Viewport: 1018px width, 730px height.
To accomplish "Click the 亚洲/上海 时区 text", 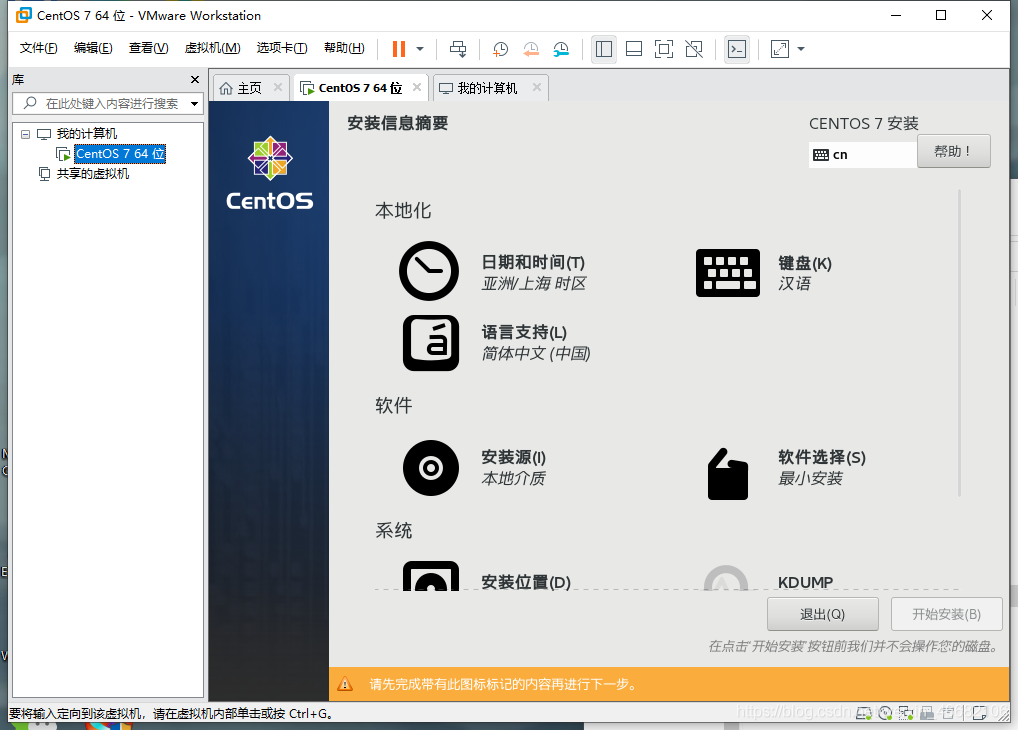I will click(x=534, y=284).
